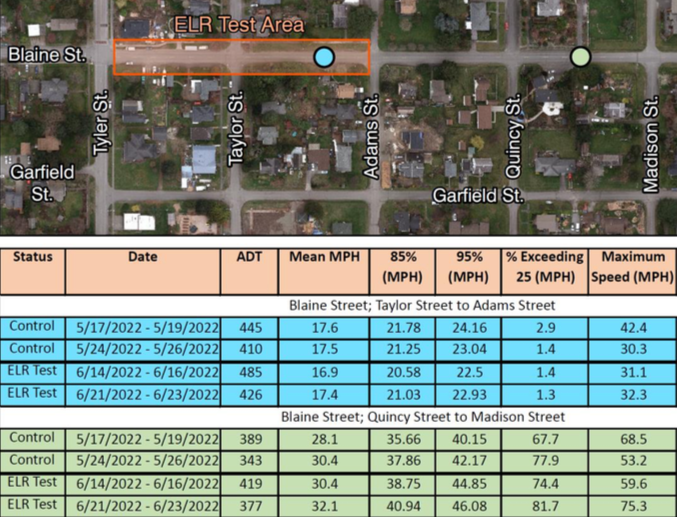Click the 5/17/2022 - 5/19/2022 date in the blue section
The width and height of the screenshot is (677, 519).
click(x=144, y=327)
